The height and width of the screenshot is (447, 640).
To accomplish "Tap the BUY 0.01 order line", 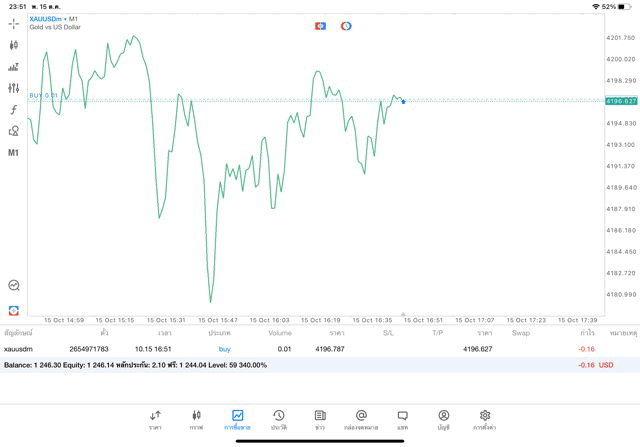I will pyautogui.click(x=44, y=96).
